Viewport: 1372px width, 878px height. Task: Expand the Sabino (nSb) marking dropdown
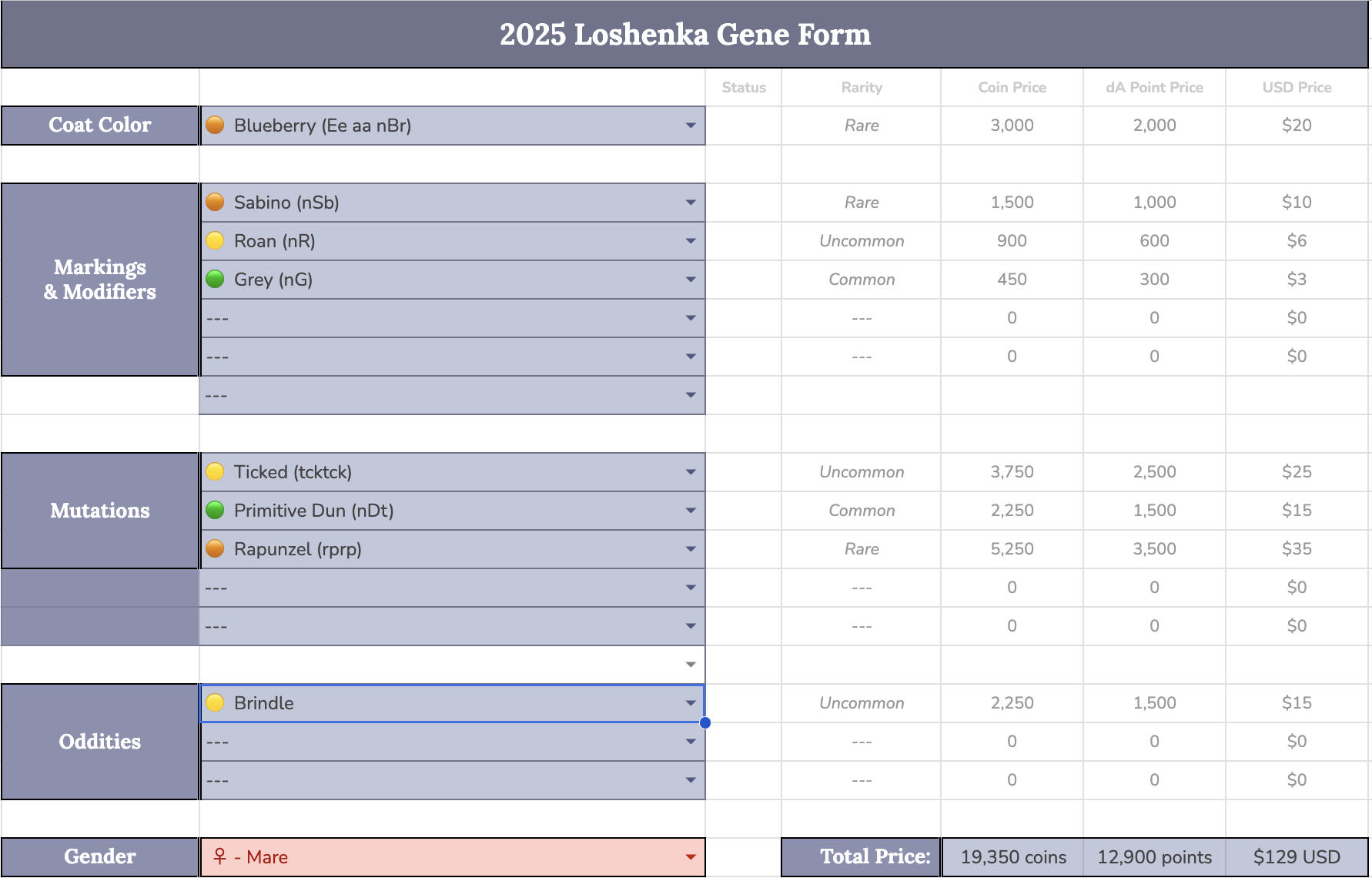691,203
